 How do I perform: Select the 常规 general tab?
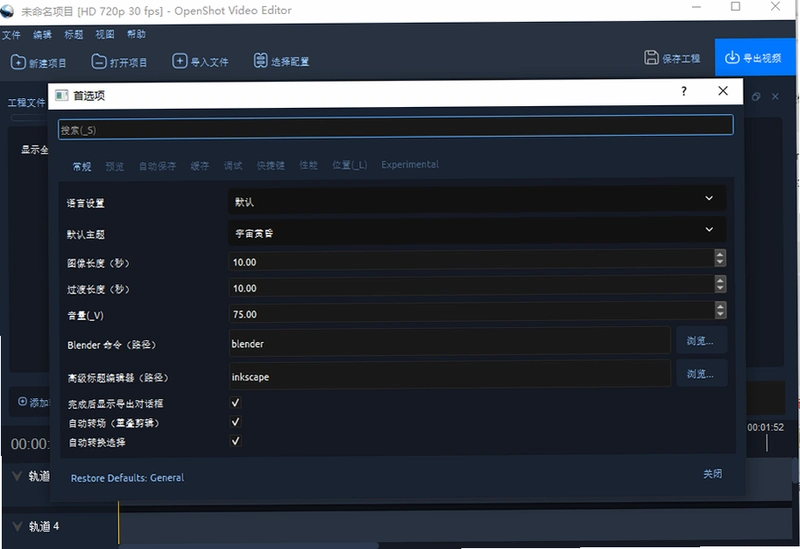click(82, 167)
